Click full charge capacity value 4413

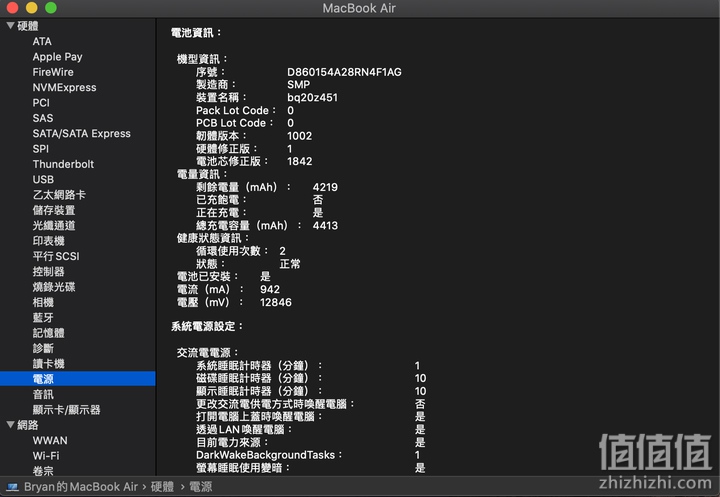coord(325,226)
